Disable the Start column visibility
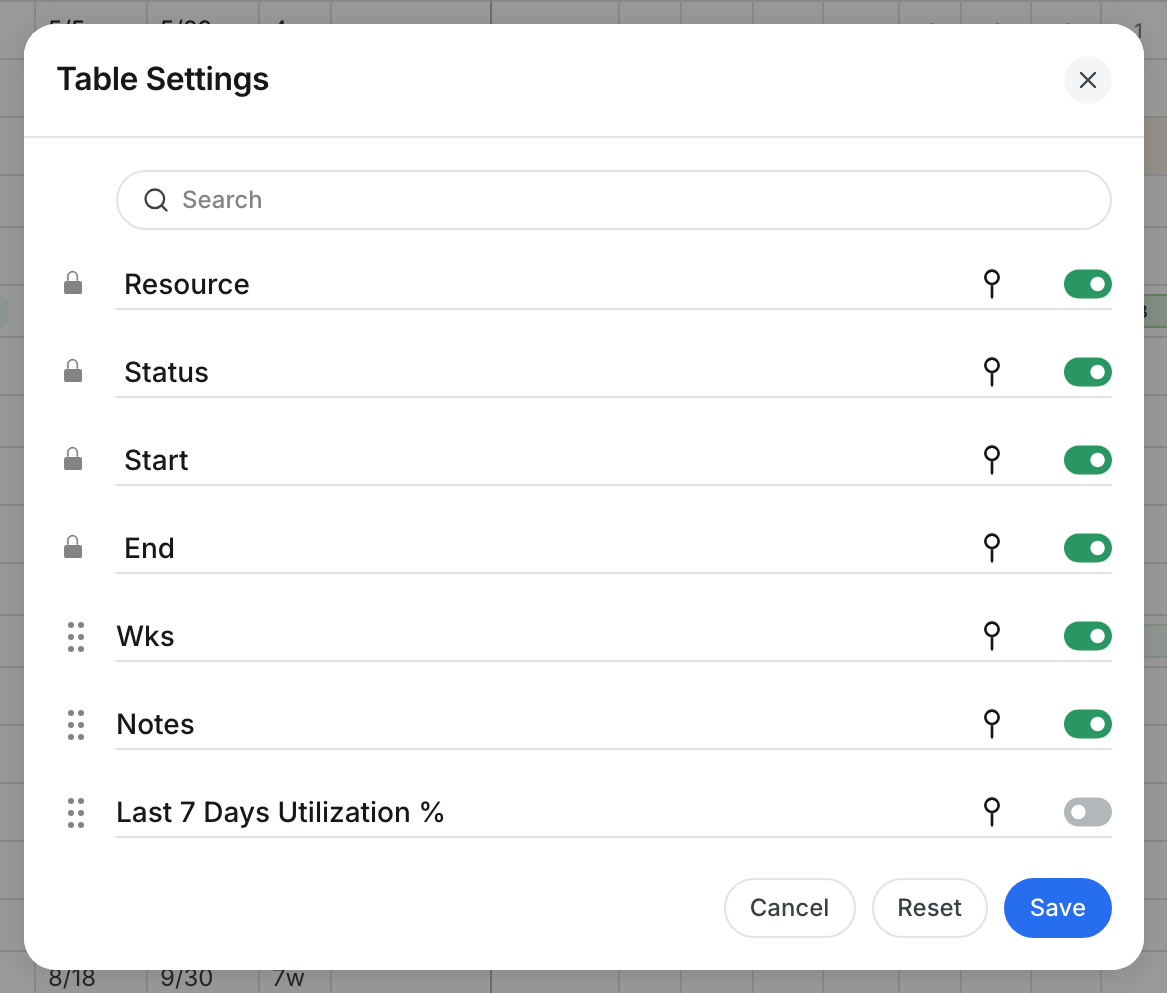Screen dimensions: 1167x993 (1087, 460)
